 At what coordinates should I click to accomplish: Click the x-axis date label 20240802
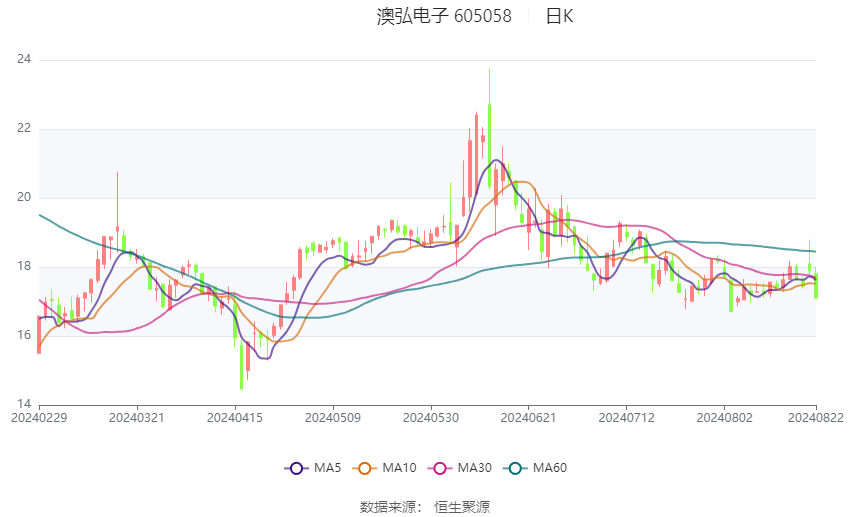click(725, 418)
